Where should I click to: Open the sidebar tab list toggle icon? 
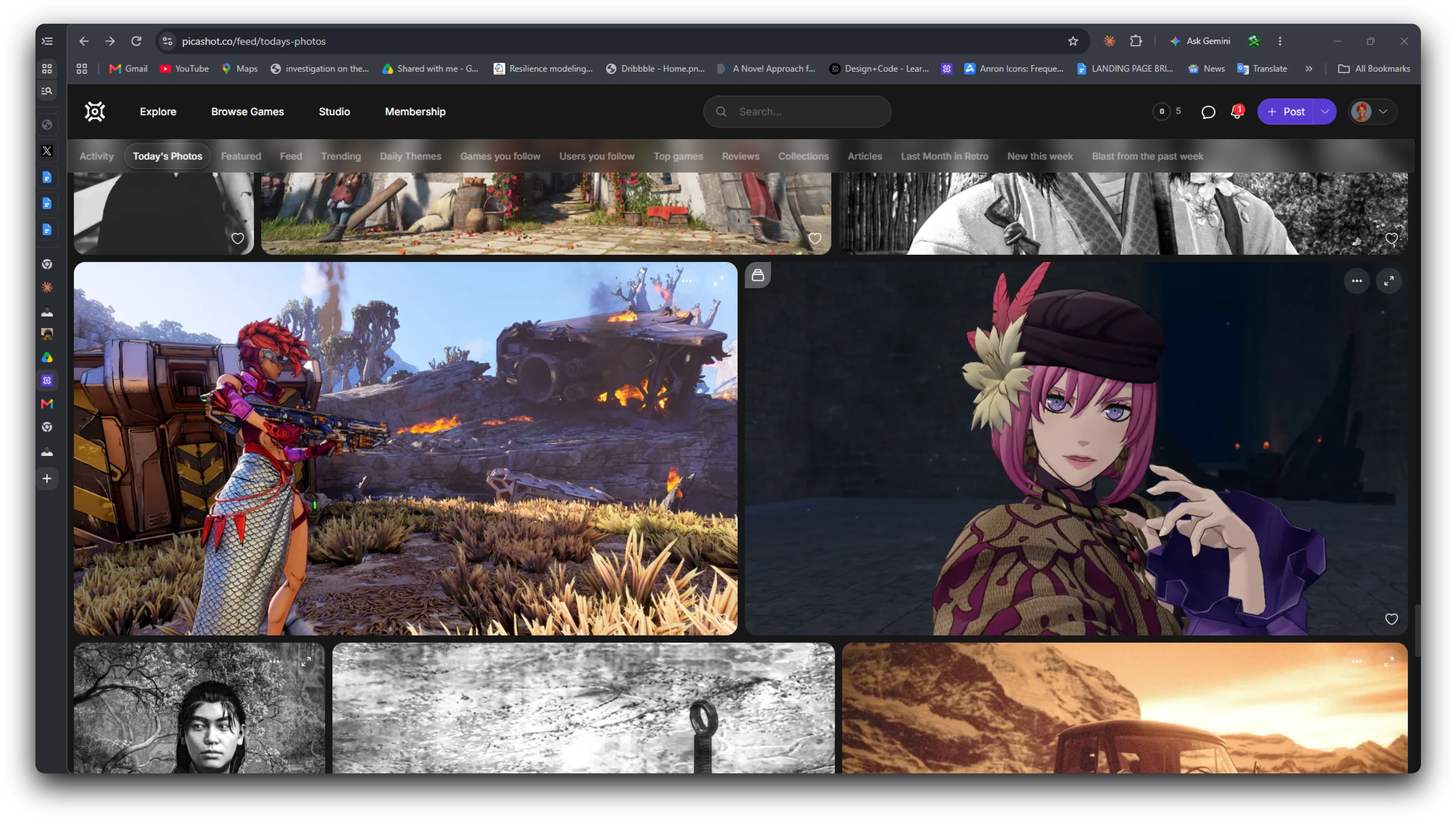pyautogui.click(x=48, y=41)
